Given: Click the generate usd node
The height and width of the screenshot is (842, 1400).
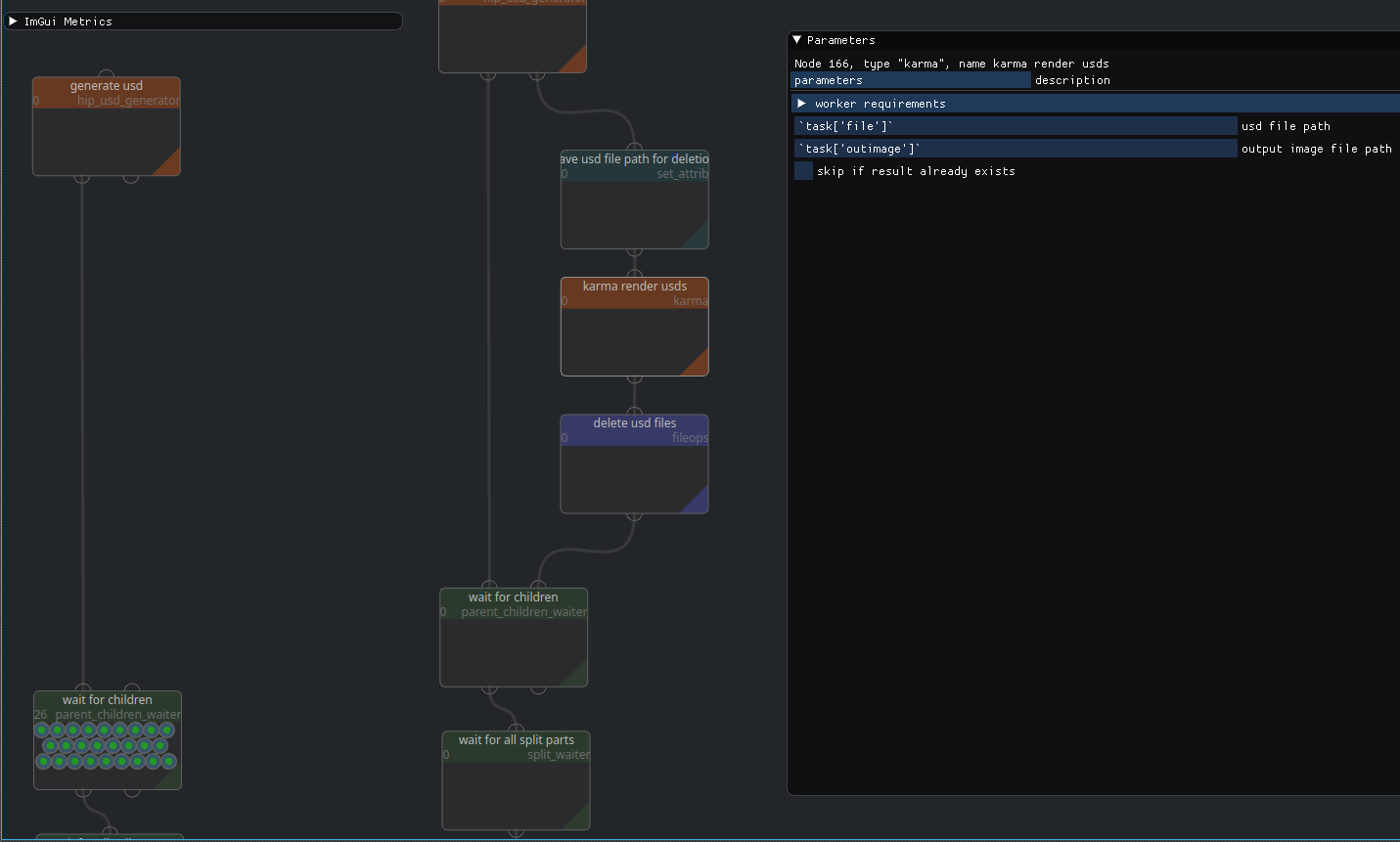Looking at the screenshot, I should click(x=106, y=125).
